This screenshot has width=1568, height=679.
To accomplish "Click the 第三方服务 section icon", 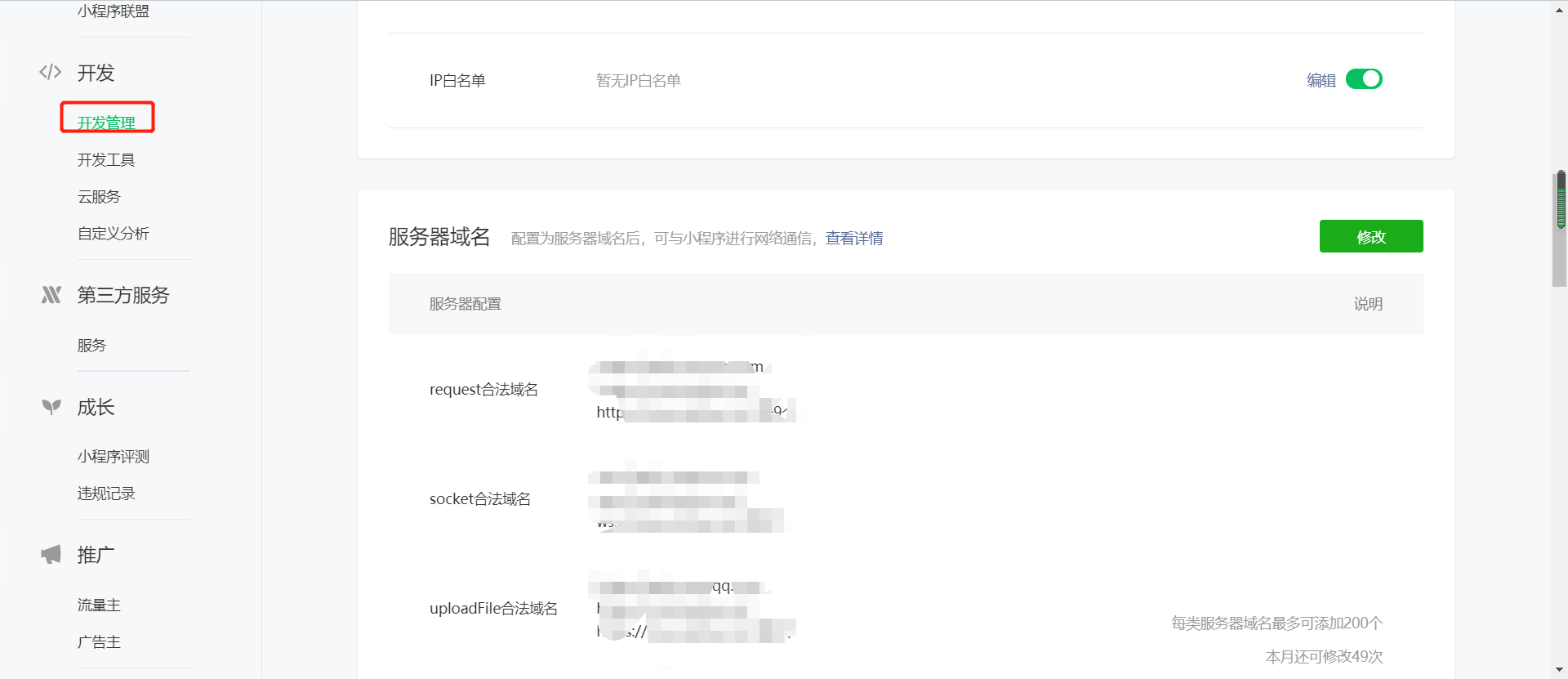I will 51,295.
